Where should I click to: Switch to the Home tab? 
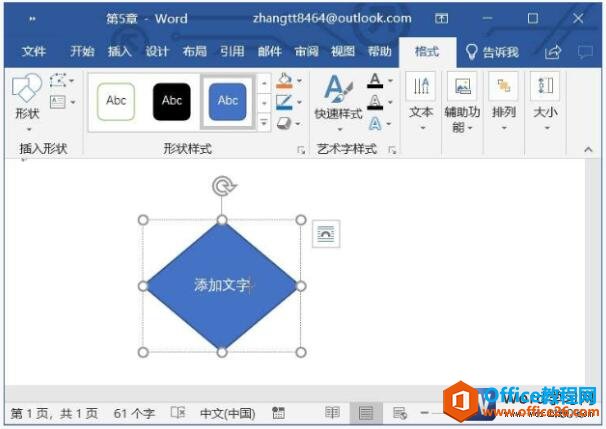tap(82, 51)
